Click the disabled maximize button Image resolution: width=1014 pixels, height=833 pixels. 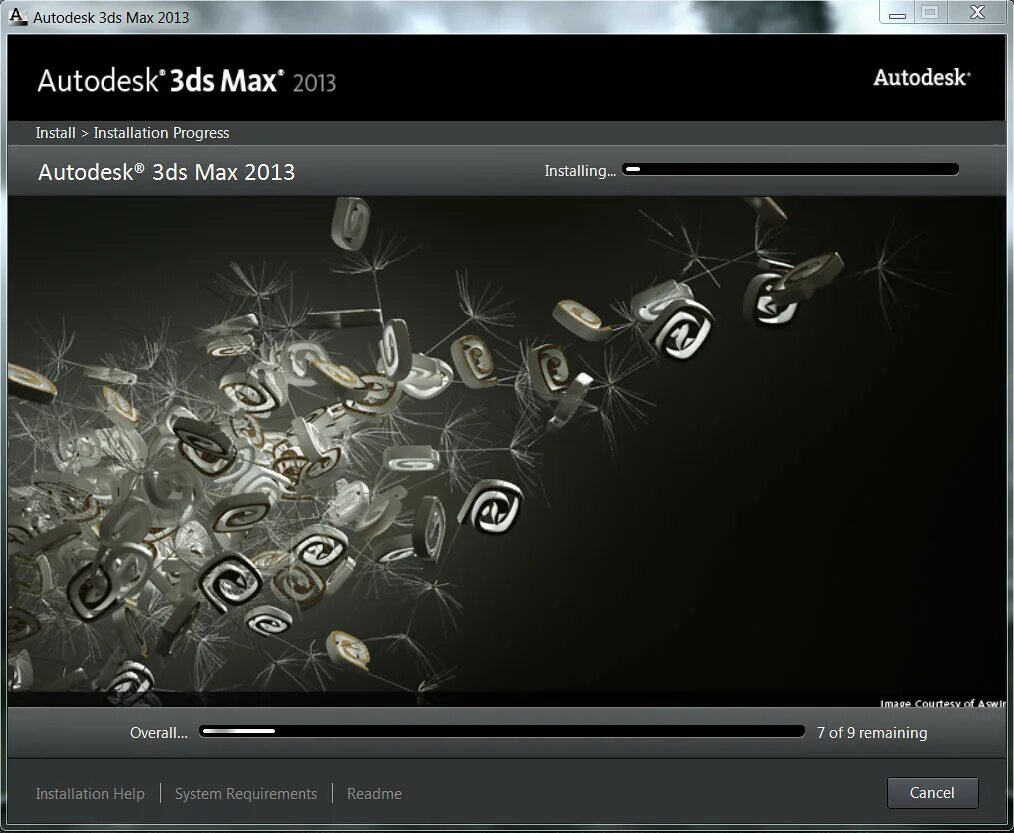point(930,12)
